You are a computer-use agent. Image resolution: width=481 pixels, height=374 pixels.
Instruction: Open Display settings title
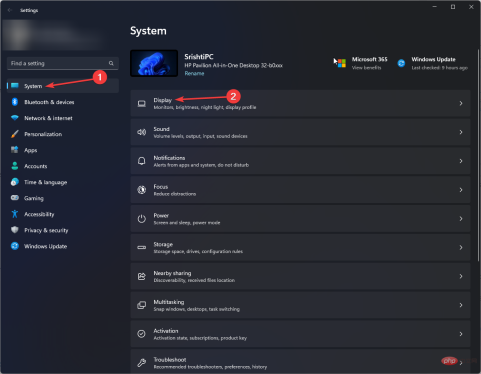[x=163, y=100]
